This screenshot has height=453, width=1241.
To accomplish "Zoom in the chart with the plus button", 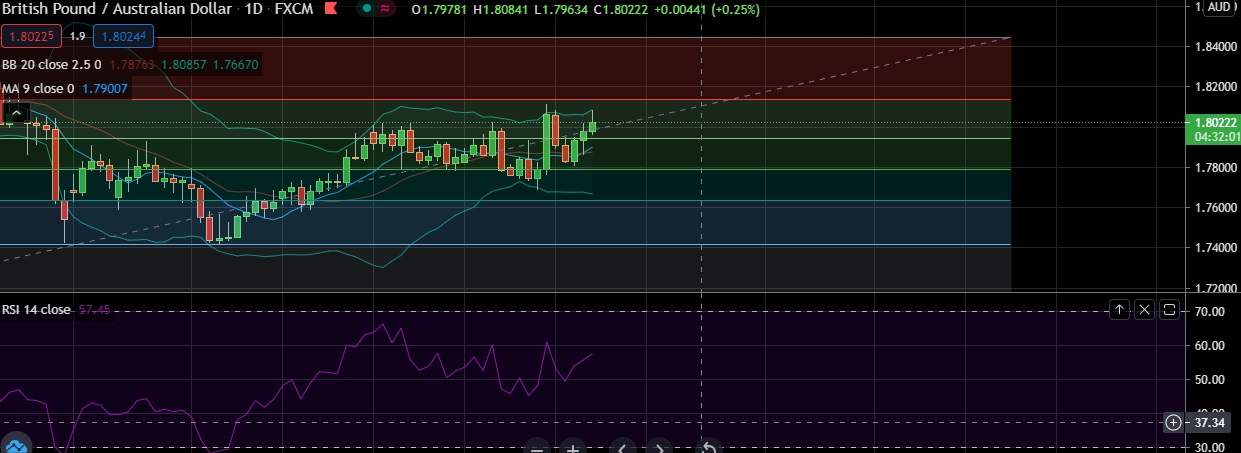I will pyautogui.click(x=572, y=447).
